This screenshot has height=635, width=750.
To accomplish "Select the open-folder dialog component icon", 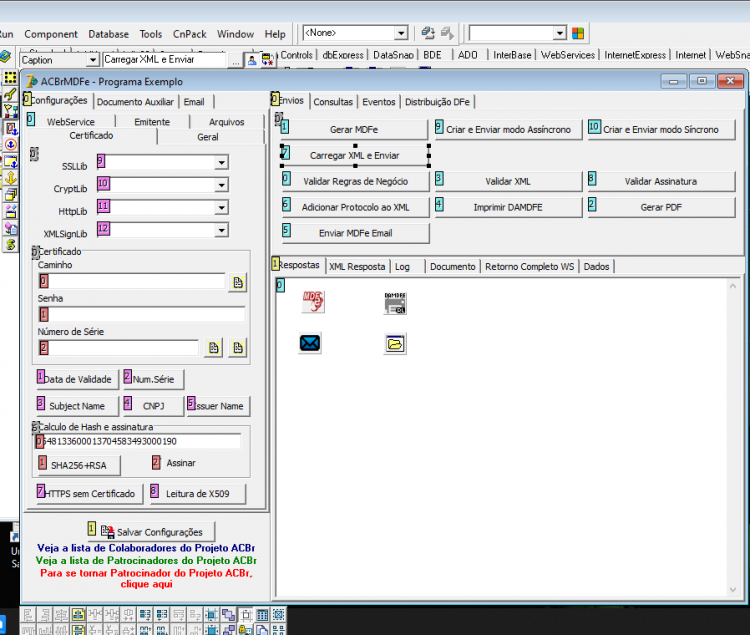I will coord(395,343).
